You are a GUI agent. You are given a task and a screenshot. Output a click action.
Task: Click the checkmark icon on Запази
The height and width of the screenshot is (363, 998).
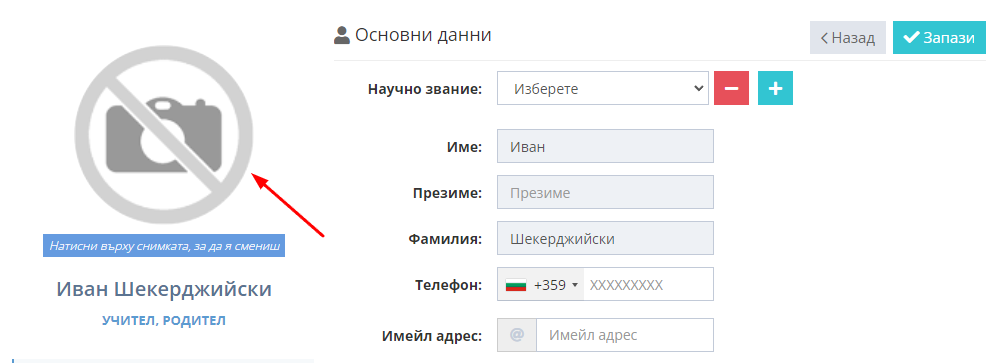(911, 38)
